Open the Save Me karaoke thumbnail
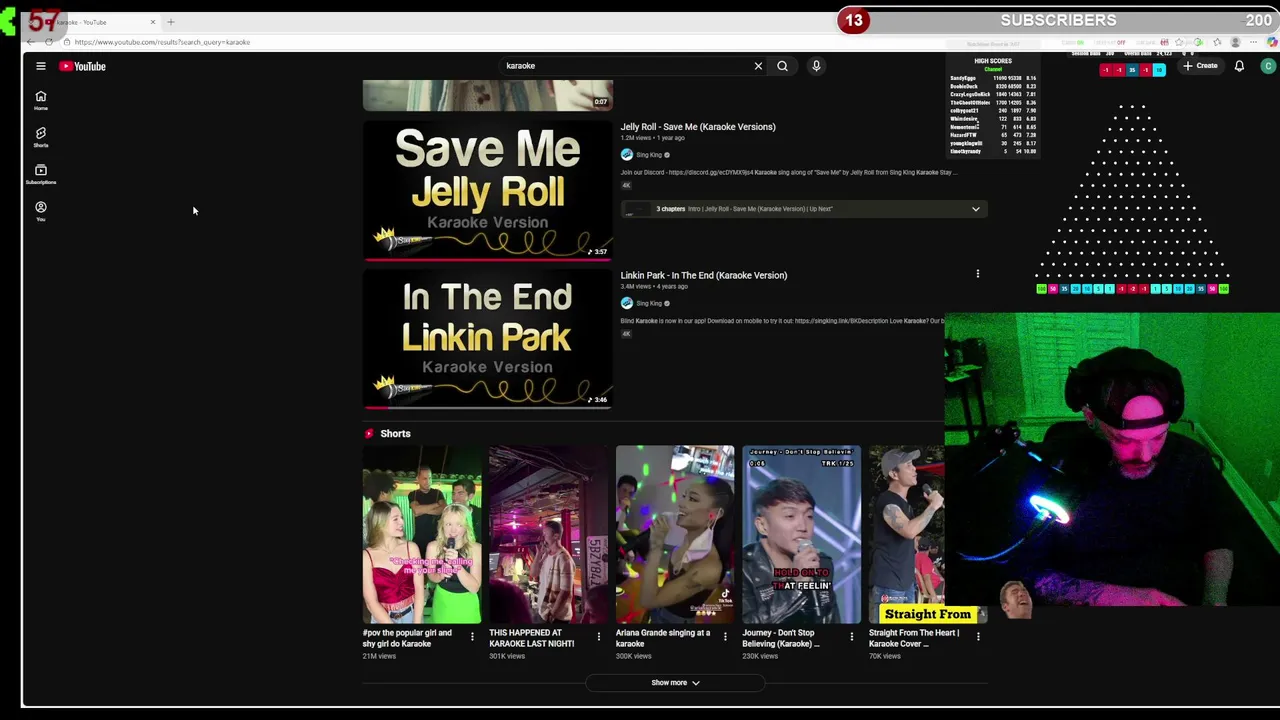This screenshot has width=1280, height=720. (488, 190)
